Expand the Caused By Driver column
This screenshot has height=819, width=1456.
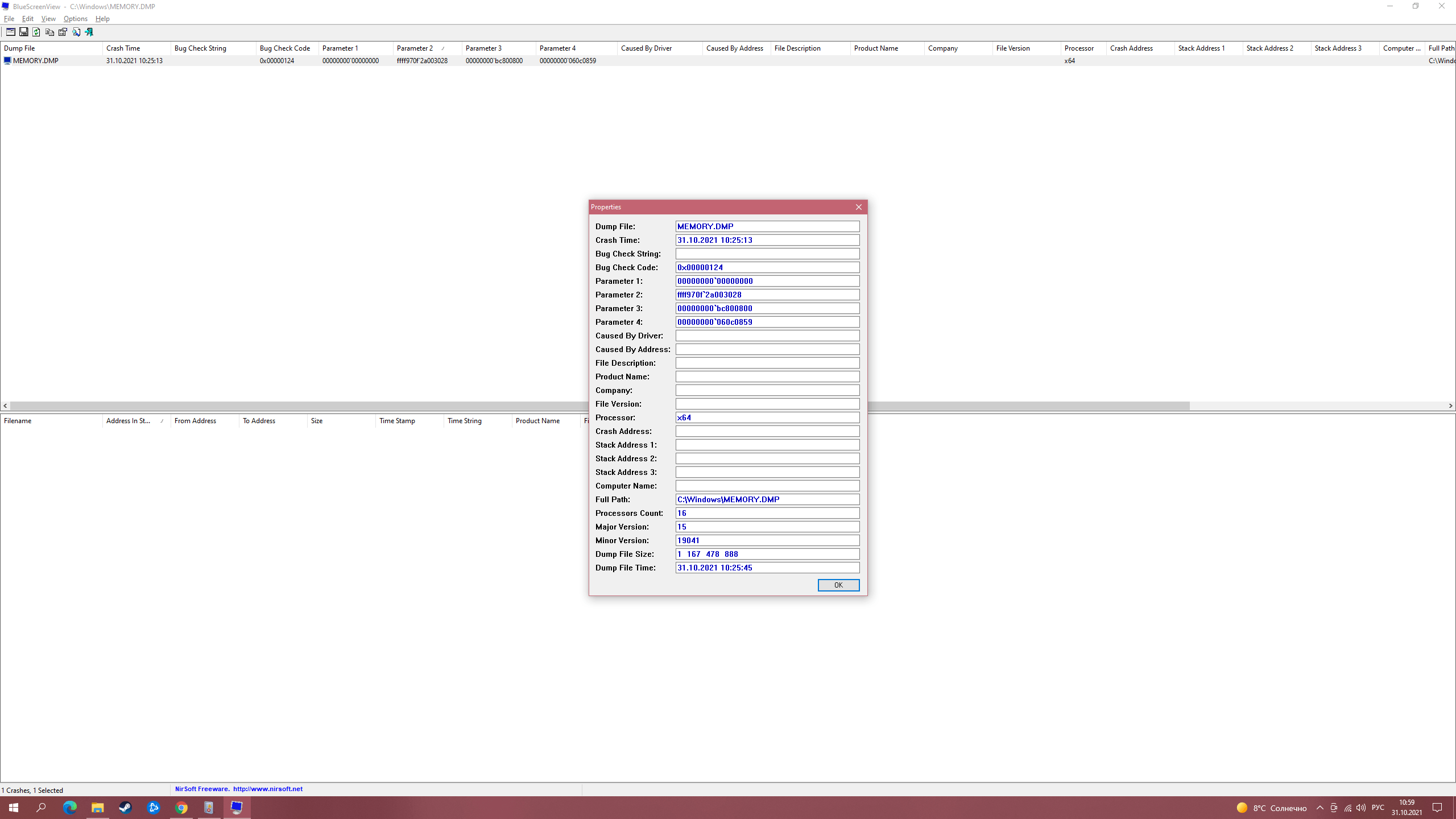(703, 48)
